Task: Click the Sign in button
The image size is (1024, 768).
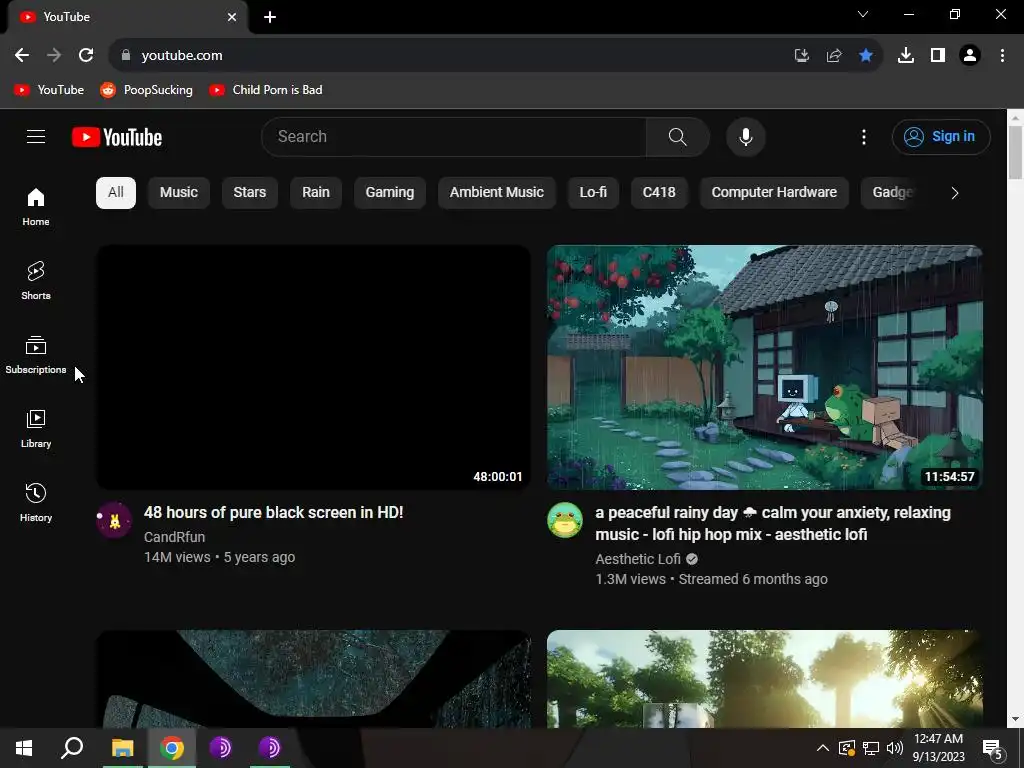Action: 941,137
